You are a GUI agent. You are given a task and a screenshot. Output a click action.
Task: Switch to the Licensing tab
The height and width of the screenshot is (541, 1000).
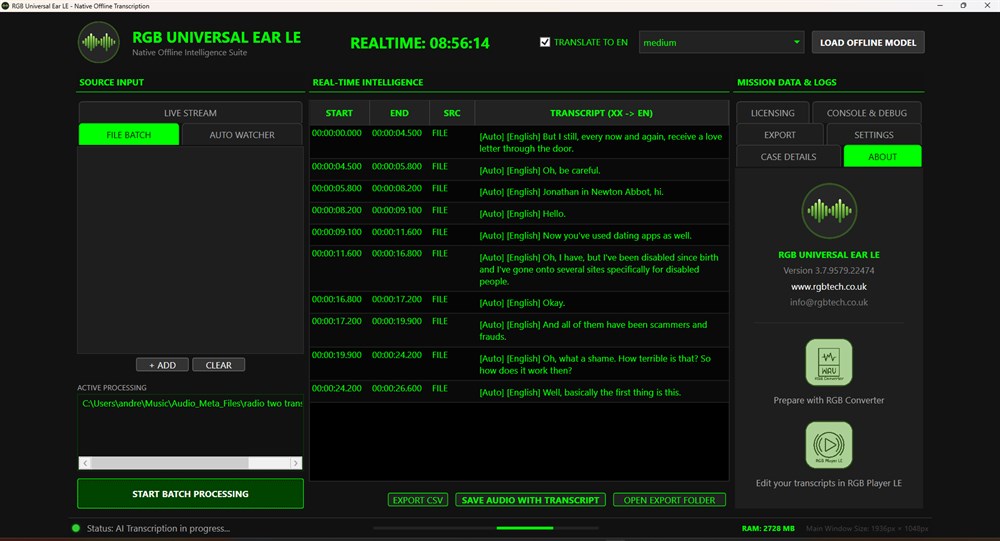click(x=772, y=113)
